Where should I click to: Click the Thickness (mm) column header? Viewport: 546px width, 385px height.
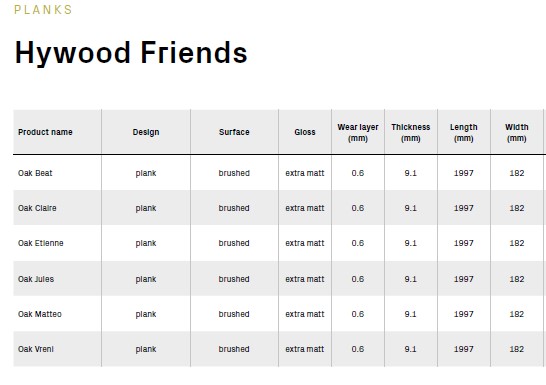411,133
